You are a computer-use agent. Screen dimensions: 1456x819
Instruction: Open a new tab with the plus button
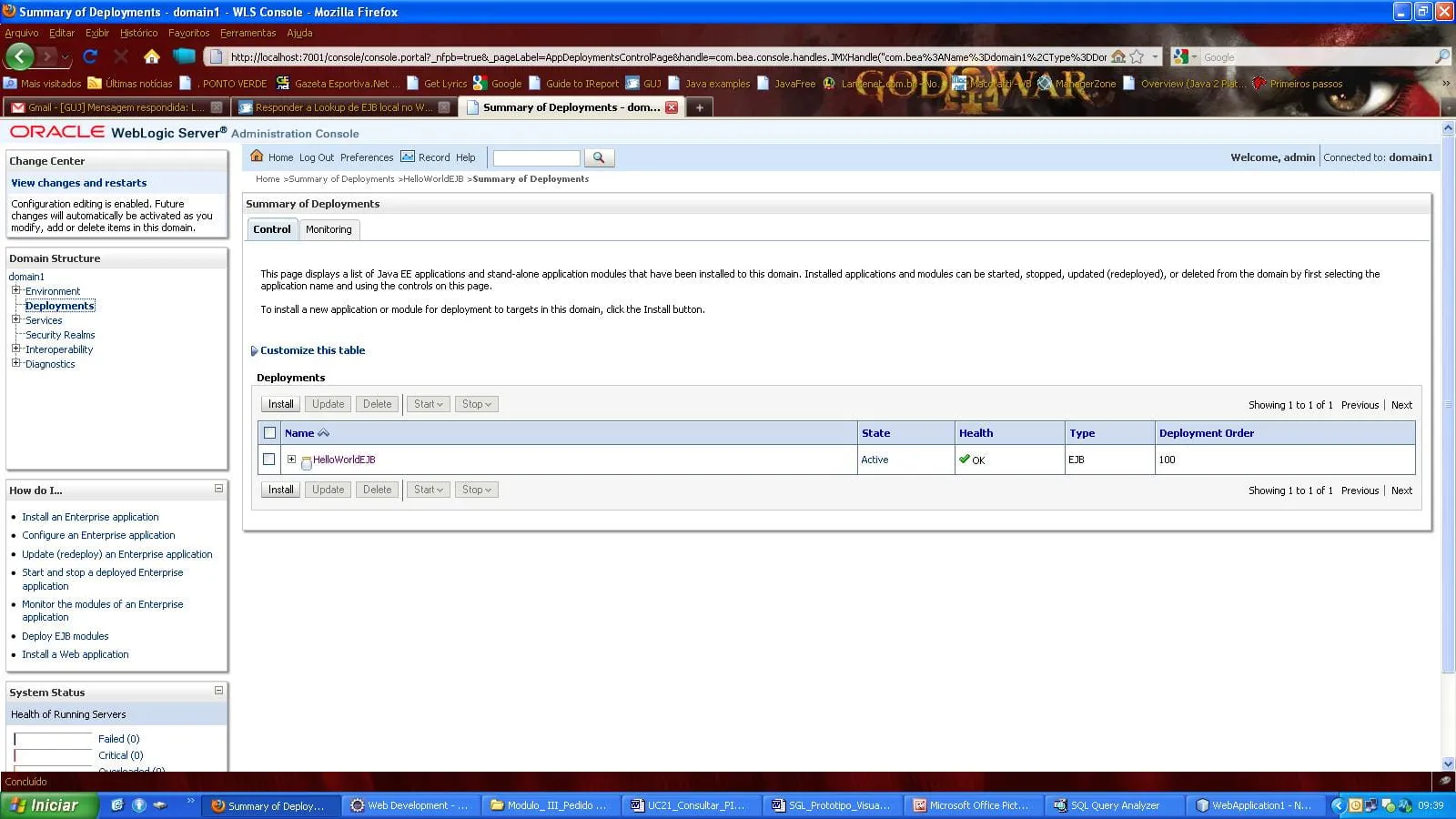700,107
